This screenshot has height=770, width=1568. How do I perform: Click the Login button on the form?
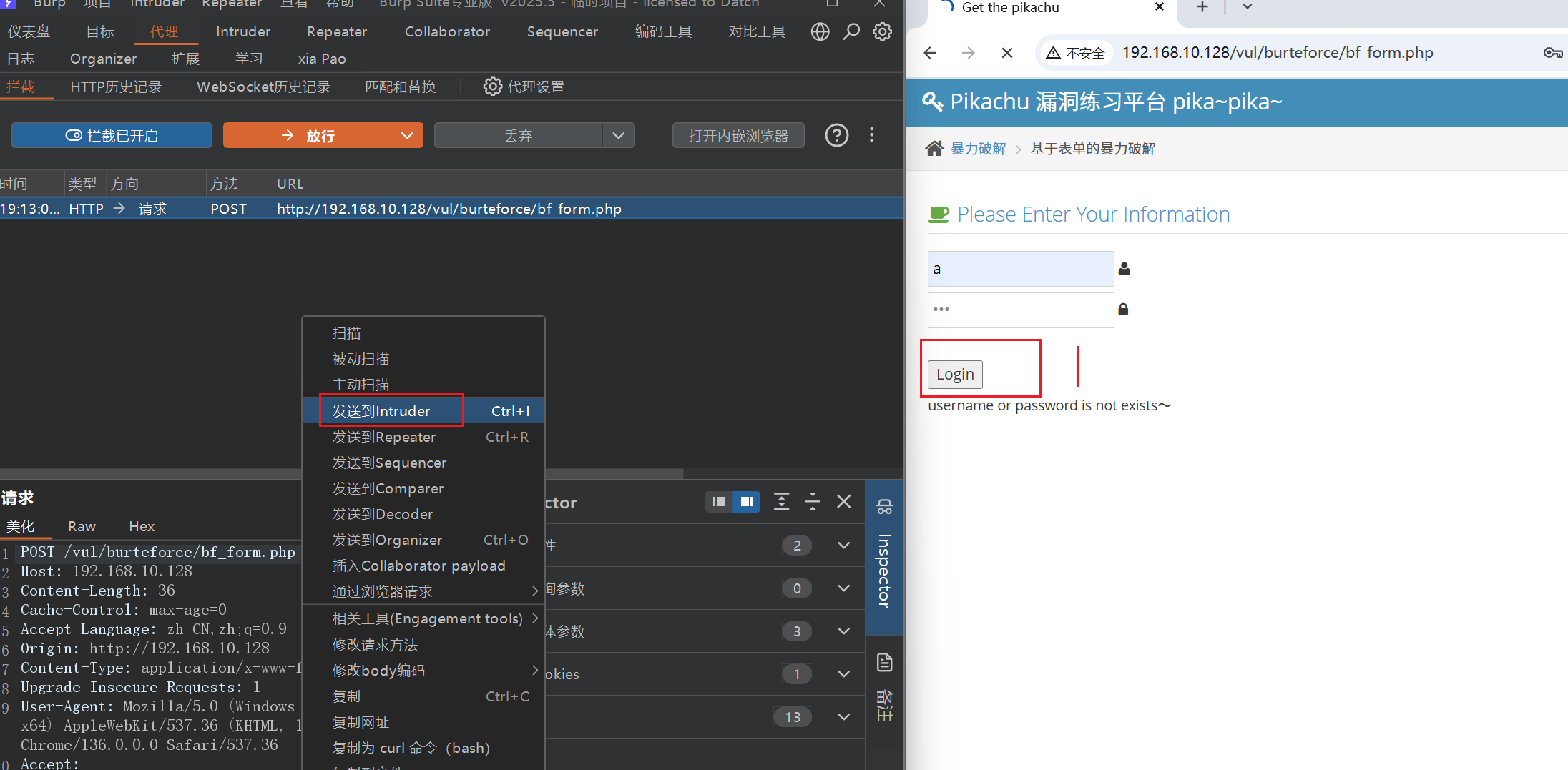955,374
